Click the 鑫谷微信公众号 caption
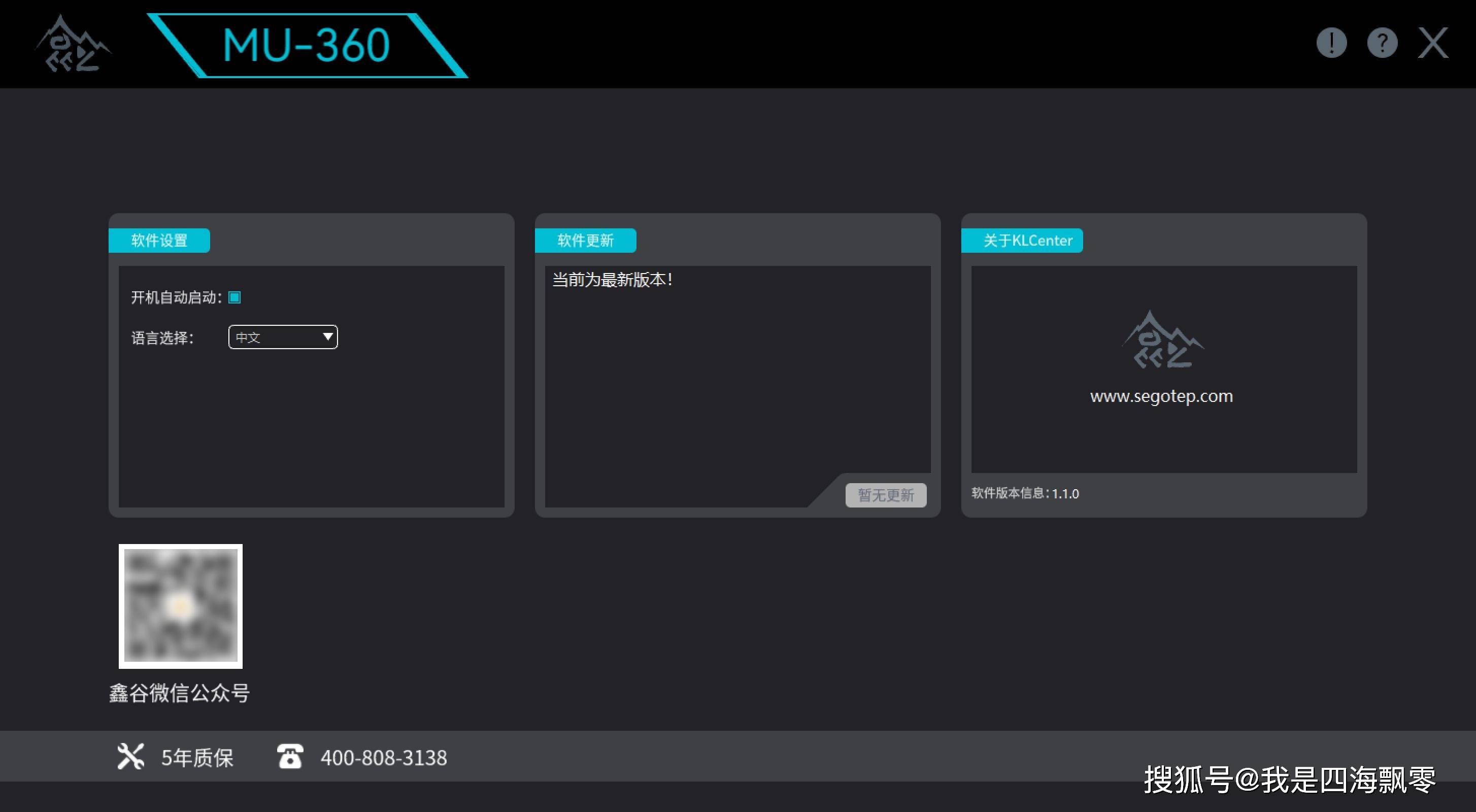Image resolution: width=1476 pixels, height=812 pixels. pyautogui.click(x=179, y=693)
